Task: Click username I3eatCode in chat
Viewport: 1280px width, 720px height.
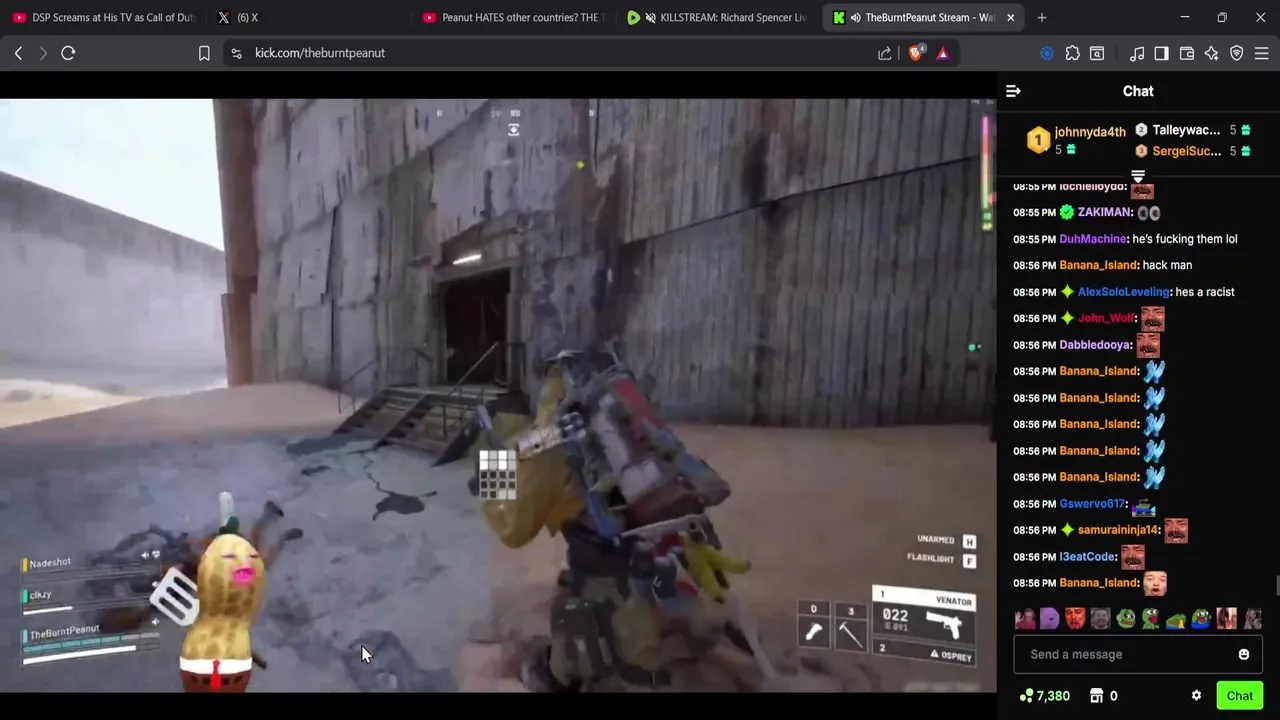Action: pos(1087,557)
